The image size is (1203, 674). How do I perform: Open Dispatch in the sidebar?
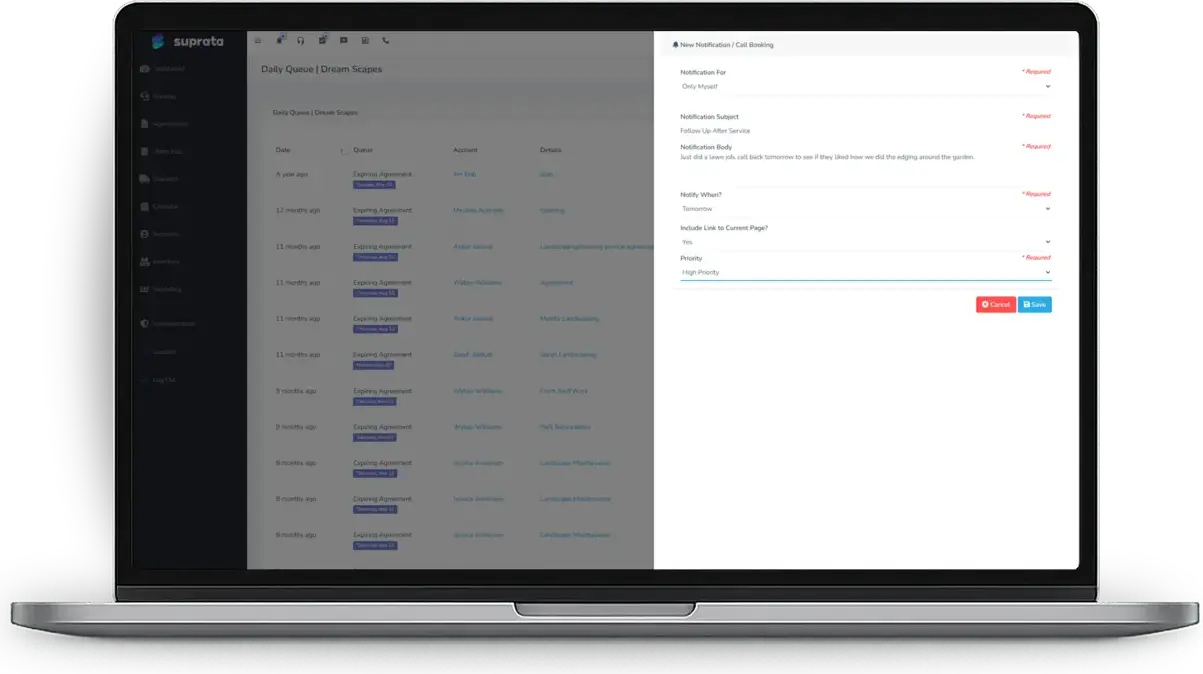point(159,179)
